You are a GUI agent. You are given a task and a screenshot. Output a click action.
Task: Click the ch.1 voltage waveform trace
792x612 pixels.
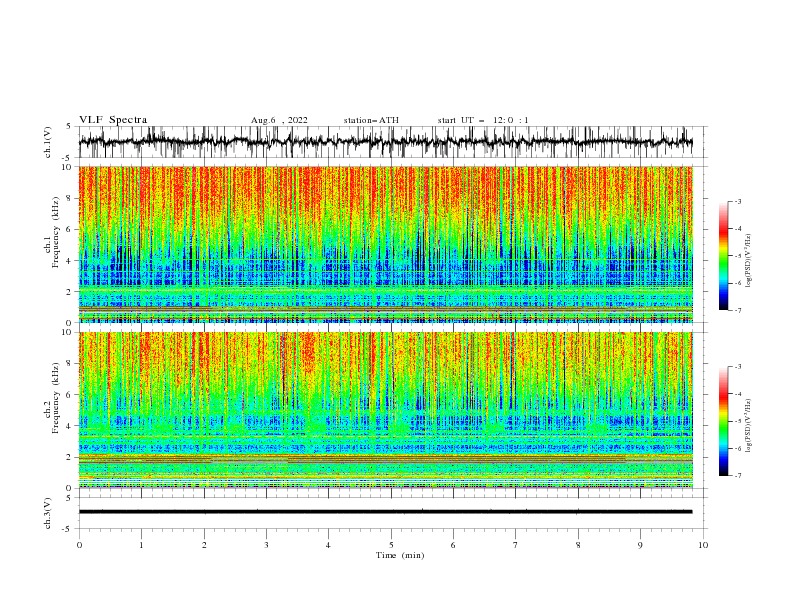[x=385, y=142]
